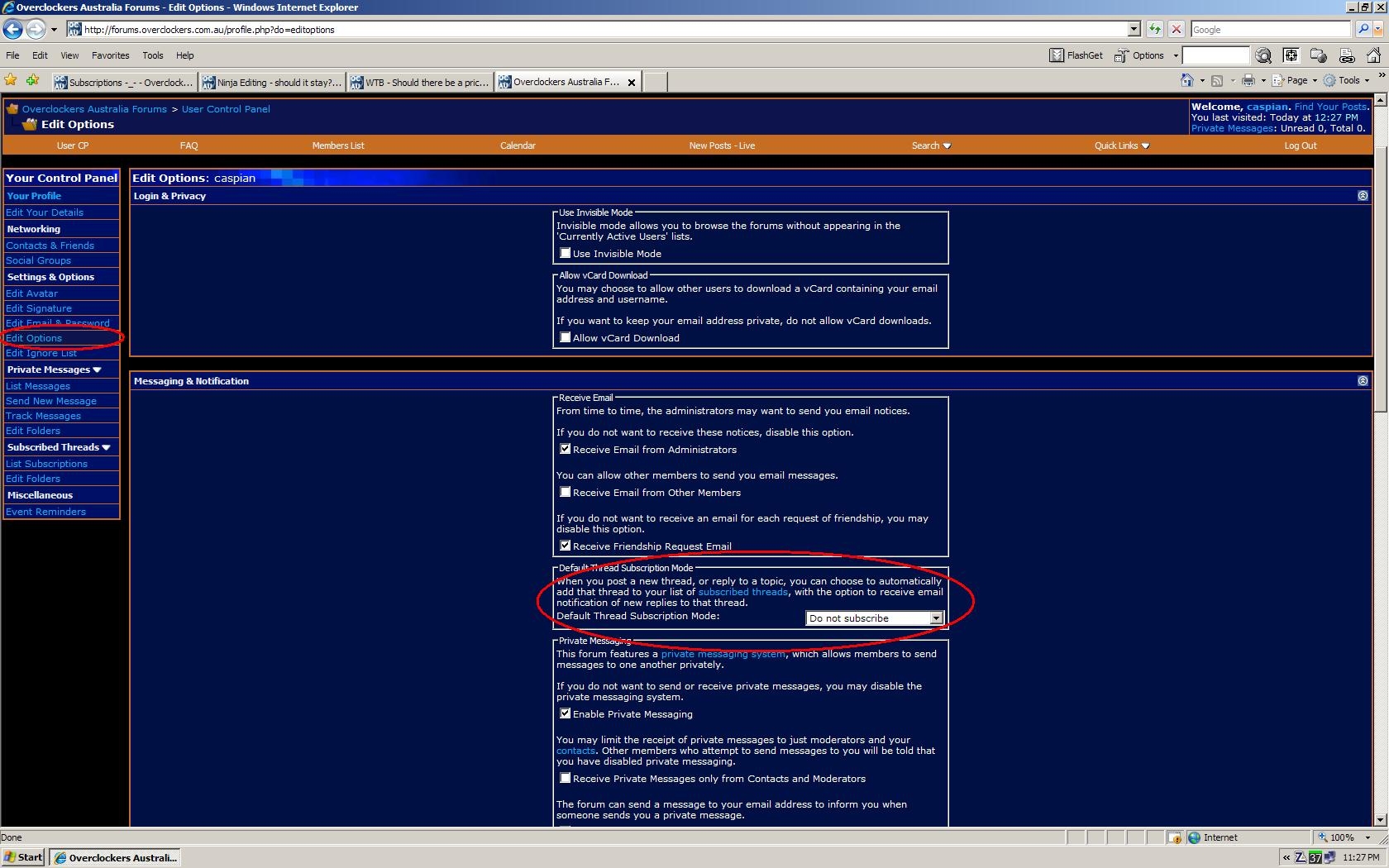The height and width of the screenshot is (868, 1389).
Task: Open the Quick Links dropdown
Action: [x=1122, y=145]
